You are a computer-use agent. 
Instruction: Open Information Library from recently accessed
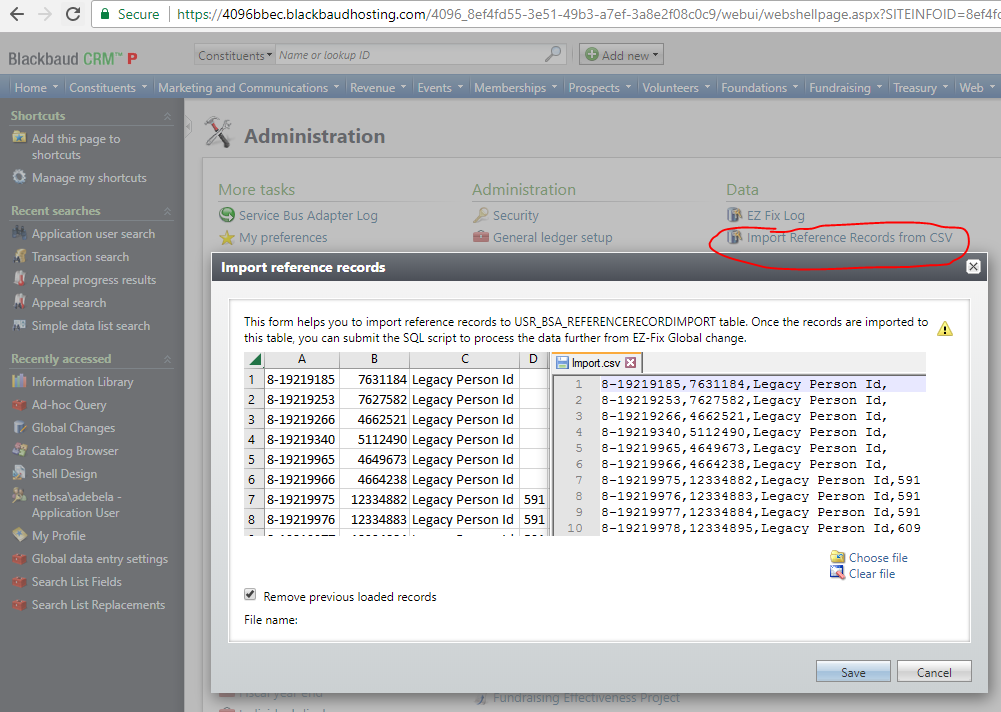click(x=82, y=382)
